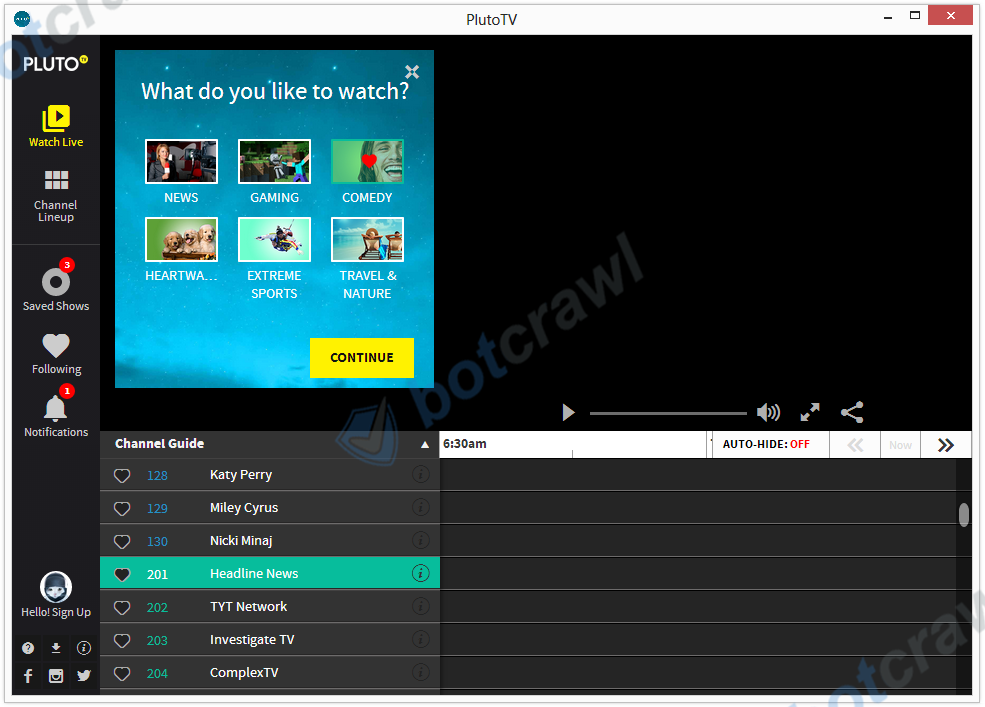The image size is (985, 707).
Task: Select channel 201 Headline News
Action: pyautogui.click(x=270, y=574)
